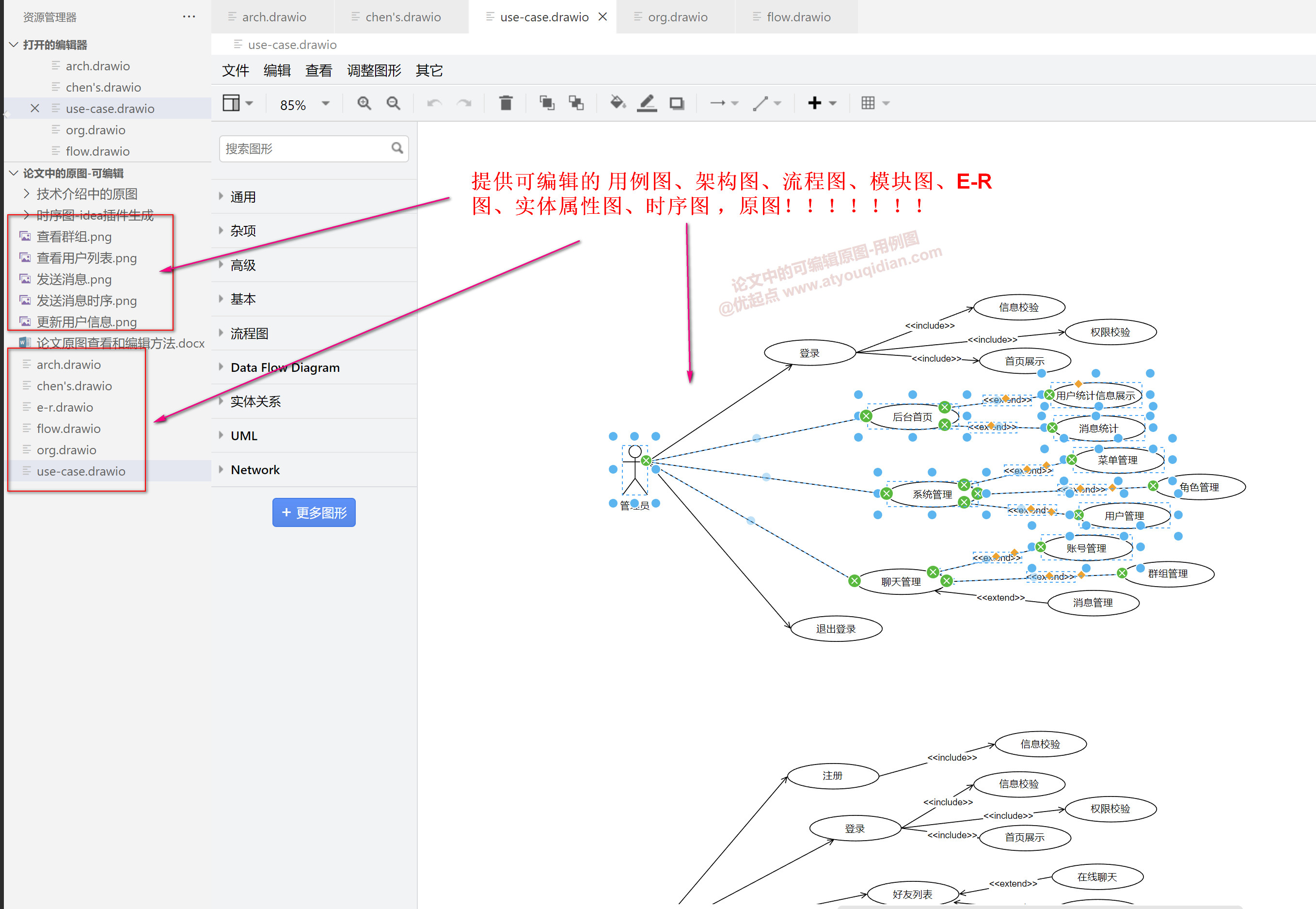Open the fill color swatch
Image resolution: width=1316 pixels, height=909 pixels.
click(x=618, y=103)
